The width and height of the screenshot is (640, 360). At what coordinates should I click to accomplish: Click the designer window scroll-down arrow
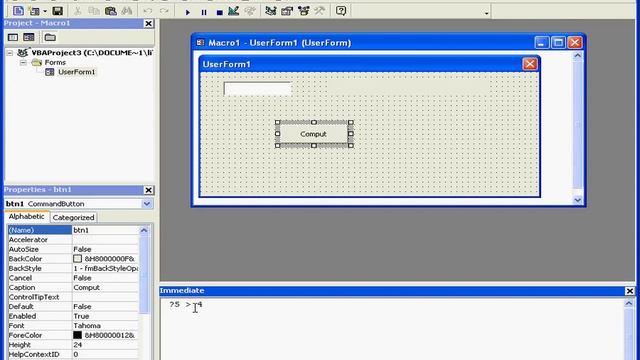(578, 200)
